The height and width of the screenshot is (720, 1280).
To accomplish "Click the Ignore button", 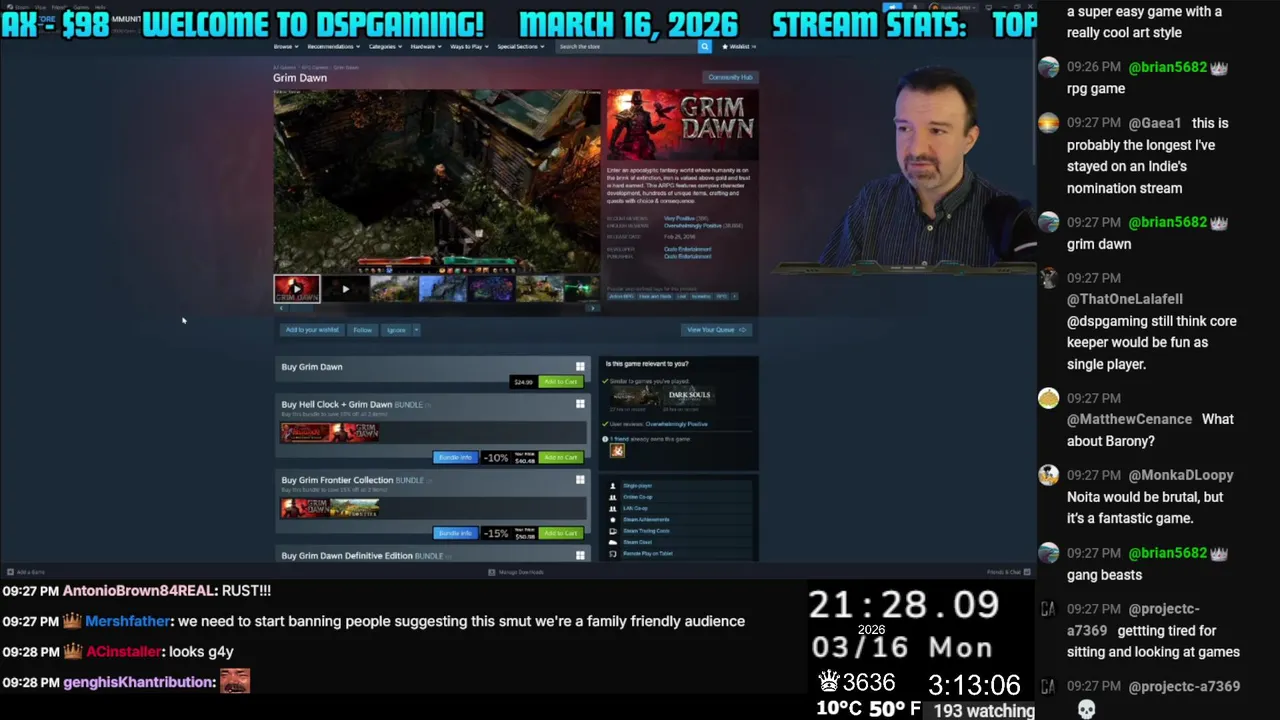I will click(396, 330).
